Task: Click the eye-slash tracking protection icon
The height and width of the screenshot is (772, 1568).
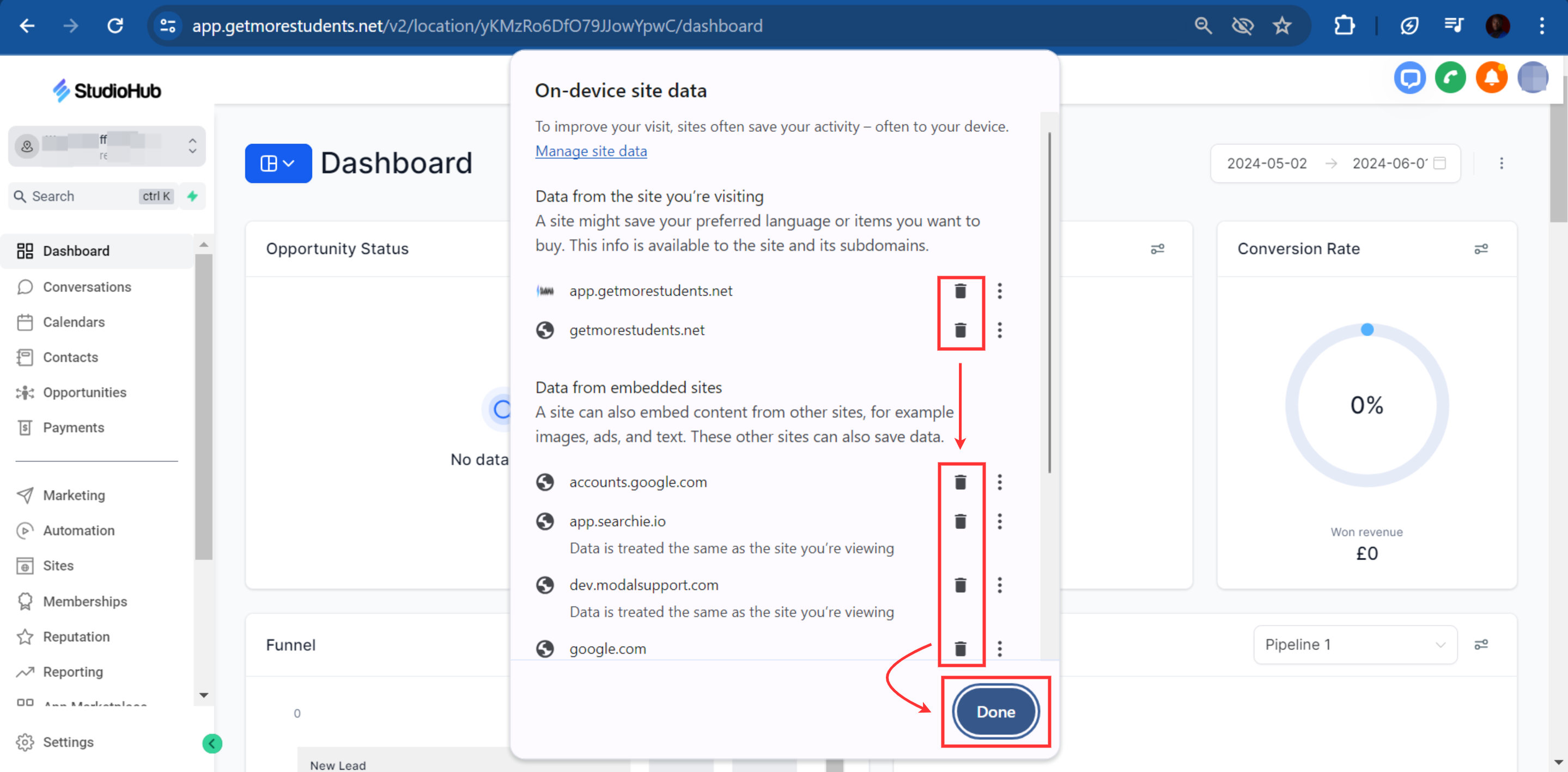Action: [1242, 26]
